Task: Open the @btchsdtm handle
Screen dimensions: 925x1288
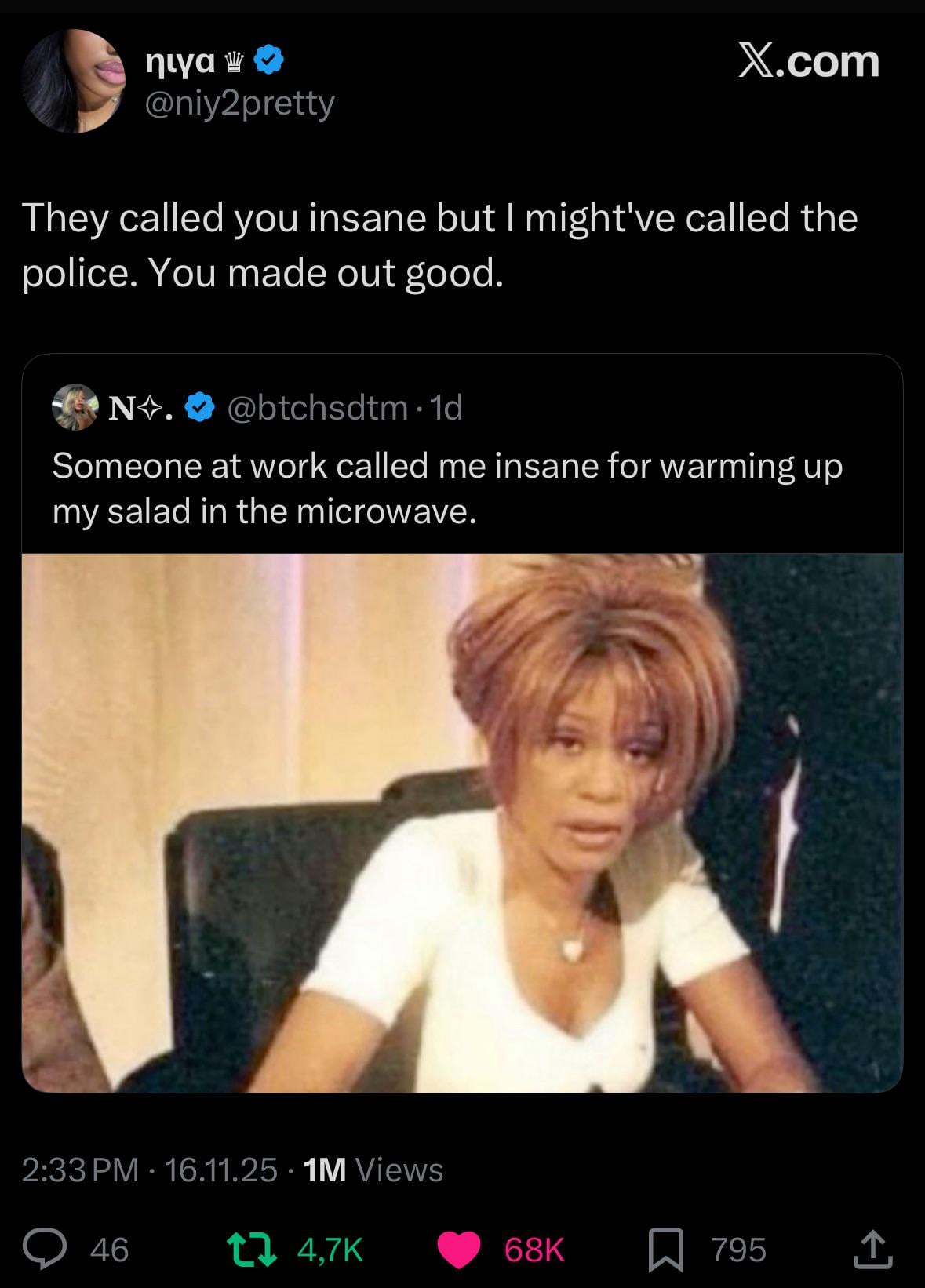Action: (317, 407)
